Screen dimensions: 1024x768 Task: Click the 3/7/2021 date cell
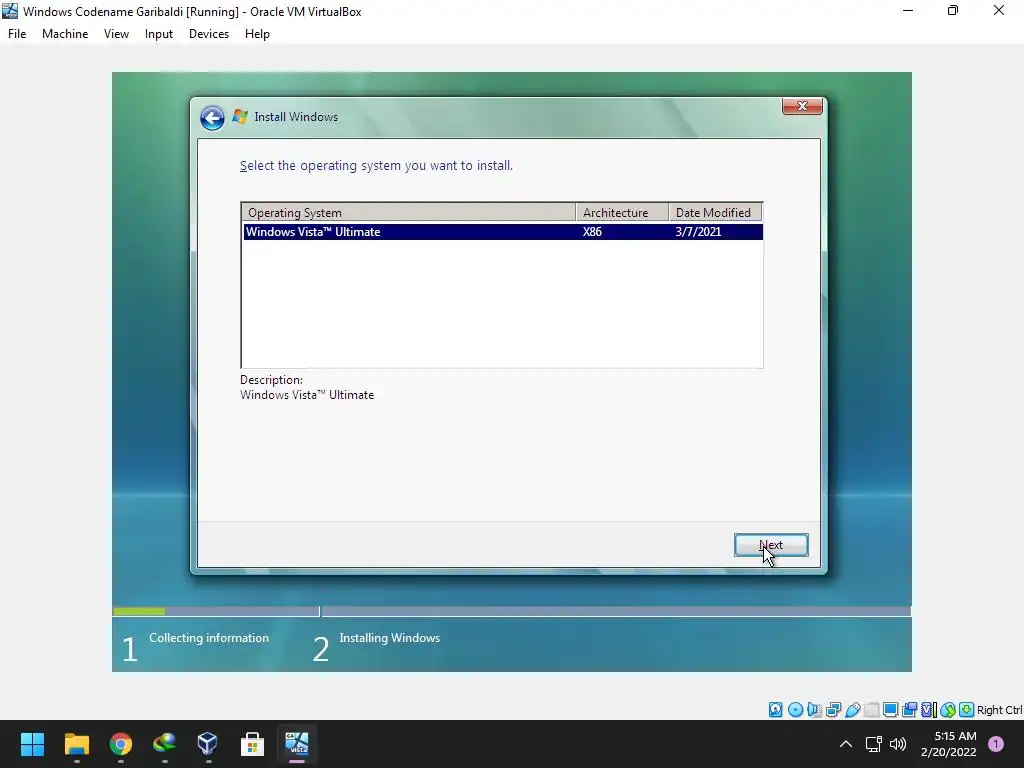pos(698,232)
